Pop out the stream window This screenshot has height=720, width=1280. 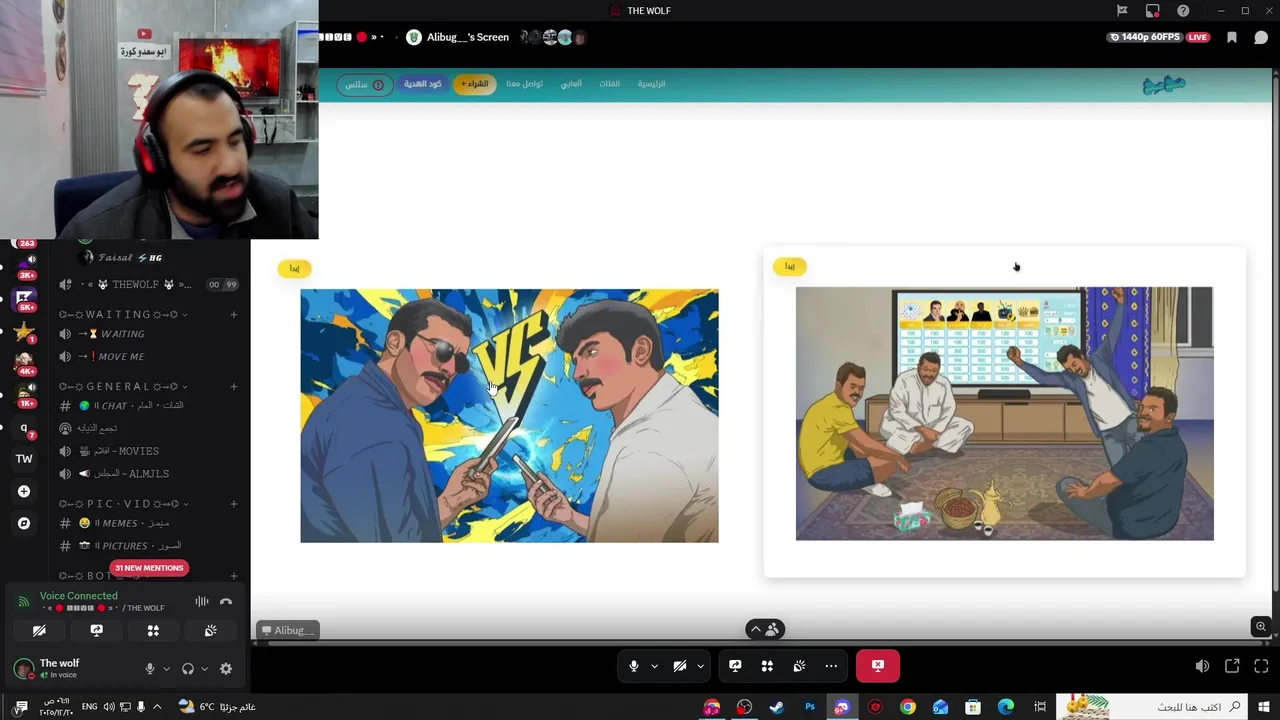pyautogui.click(x=1232, y=666)
